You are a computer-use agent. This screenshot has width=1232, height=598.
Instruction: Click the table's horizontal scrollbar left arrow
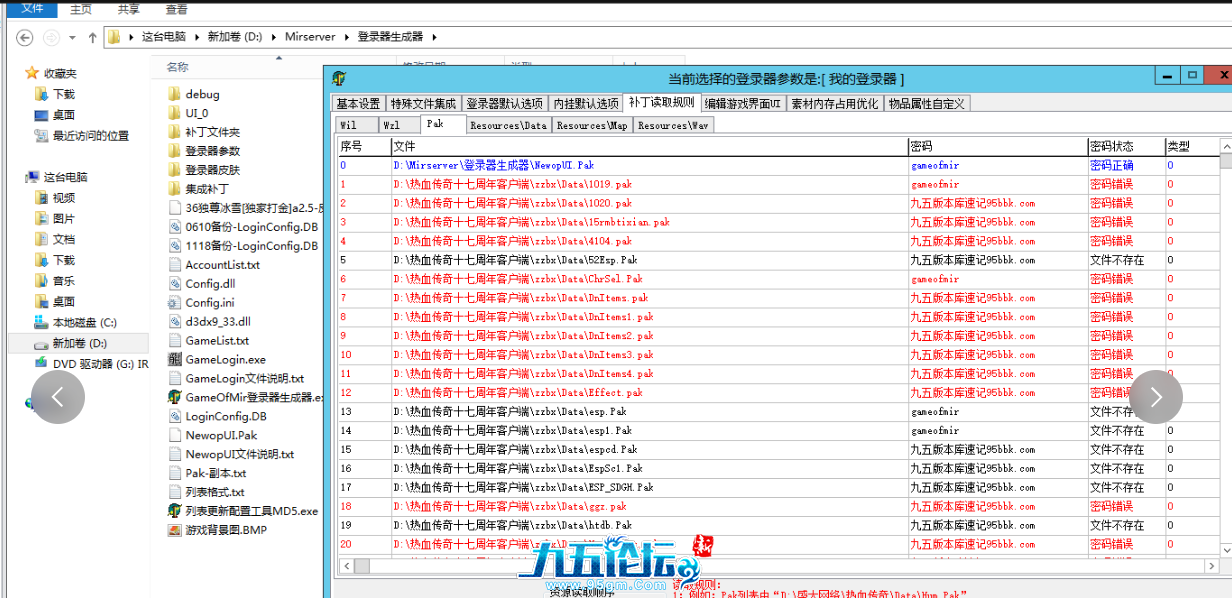tap(345, 566)
